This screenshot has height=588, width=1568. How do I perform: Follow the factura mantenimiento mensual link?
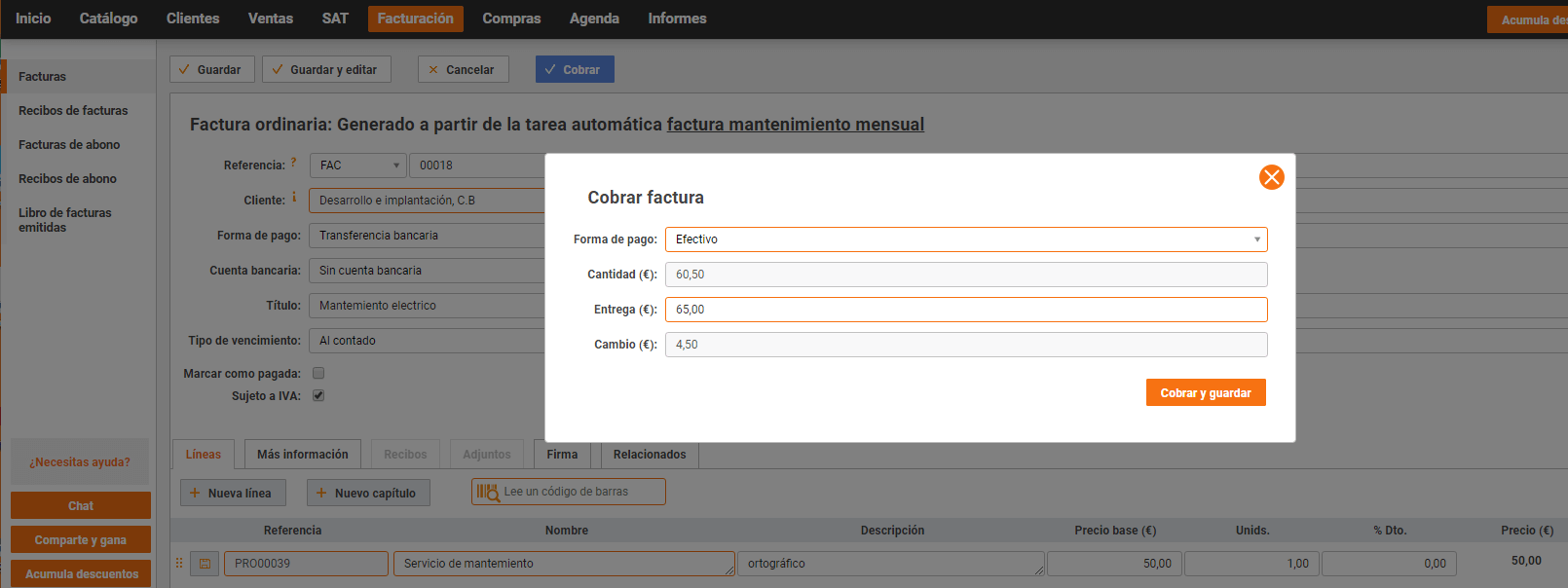[795, 125]
